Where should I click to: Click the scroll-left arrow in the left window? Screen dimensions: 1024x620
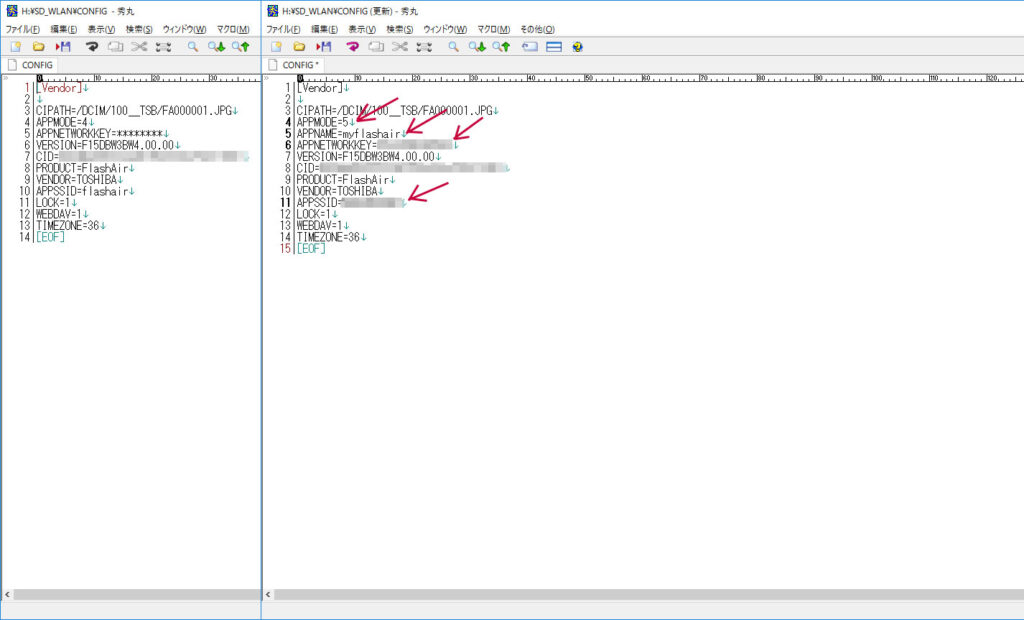point(7,595)
